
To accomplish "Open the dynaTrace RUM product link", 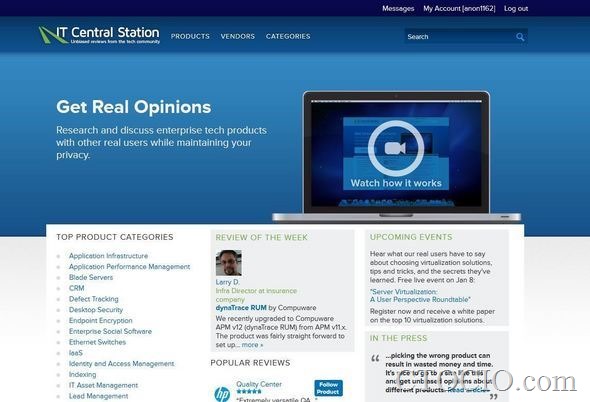I will (241, 308).
